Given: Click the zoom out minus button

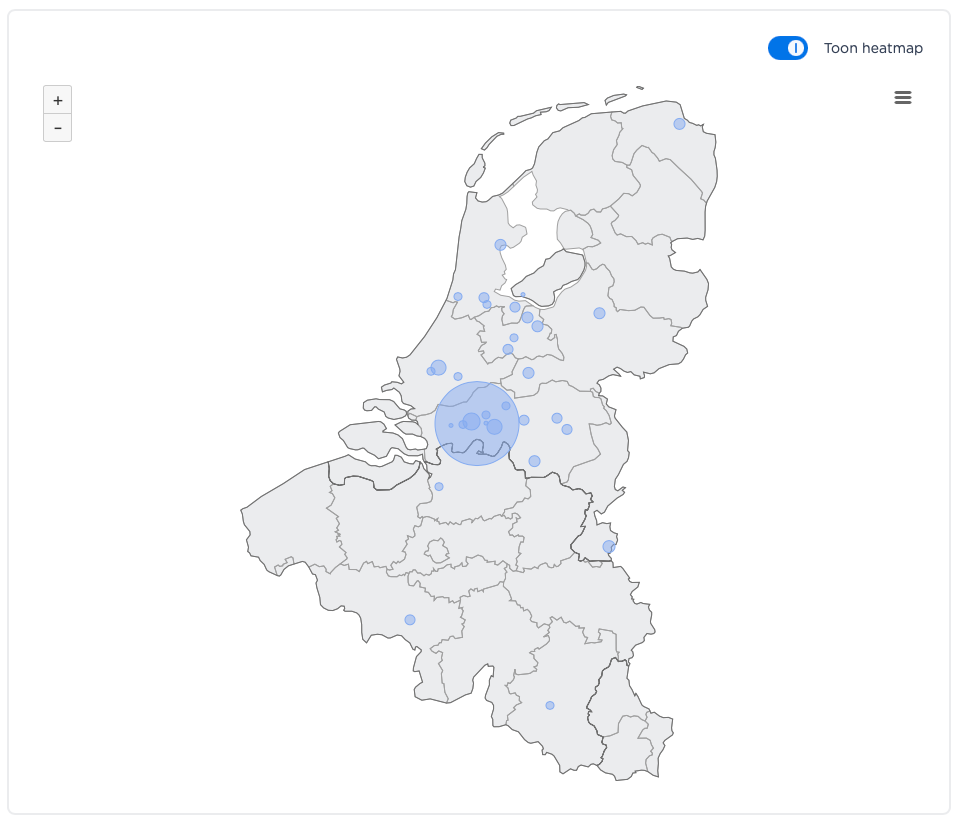Looking at the screenshot, I should coord(58,128).
